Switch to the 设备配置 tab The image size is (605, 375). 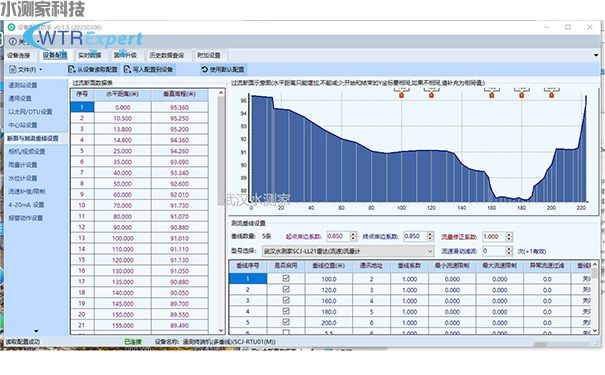coord(55,55)
